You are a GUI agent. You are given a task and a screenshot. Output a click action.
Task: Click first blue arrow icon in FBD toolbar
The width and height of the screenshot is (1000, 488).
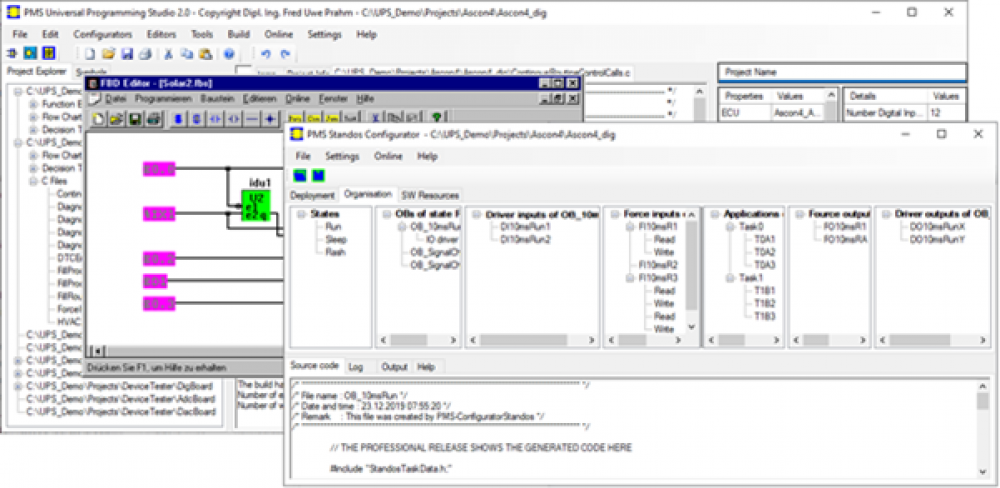(216, 119)
